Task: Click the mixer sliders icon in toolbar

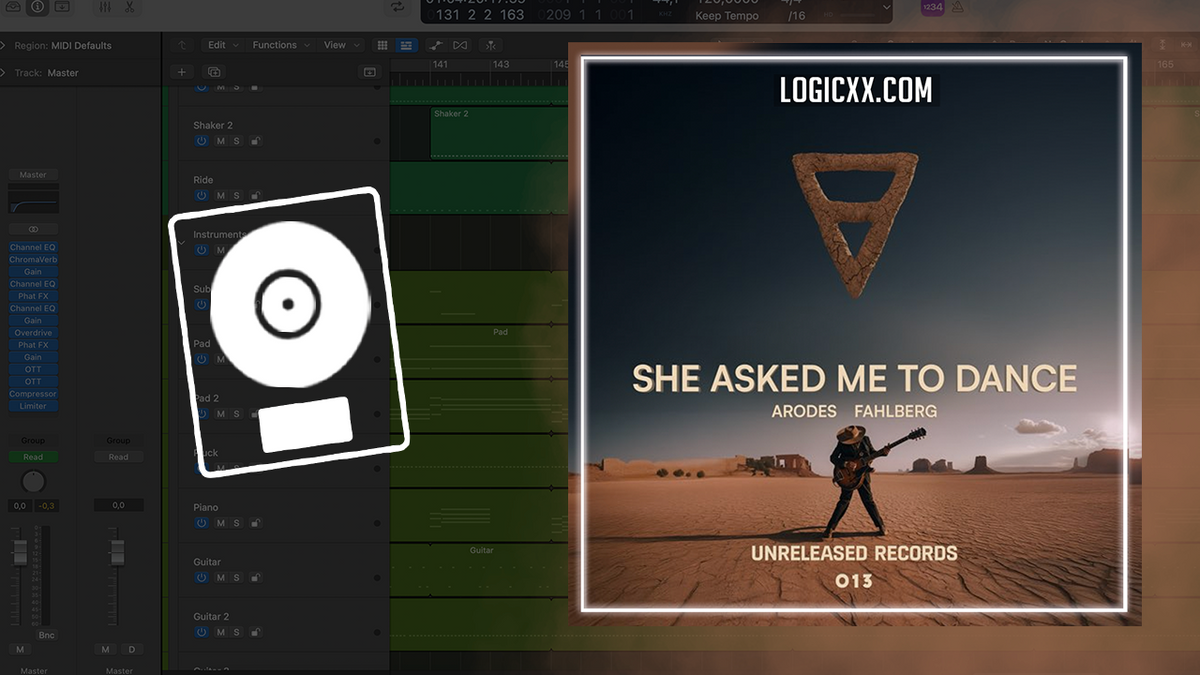Action: [104, 8]
